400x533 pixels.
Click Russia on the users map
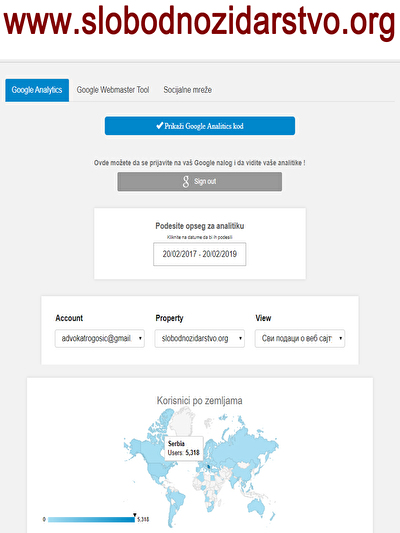(245, 440)
